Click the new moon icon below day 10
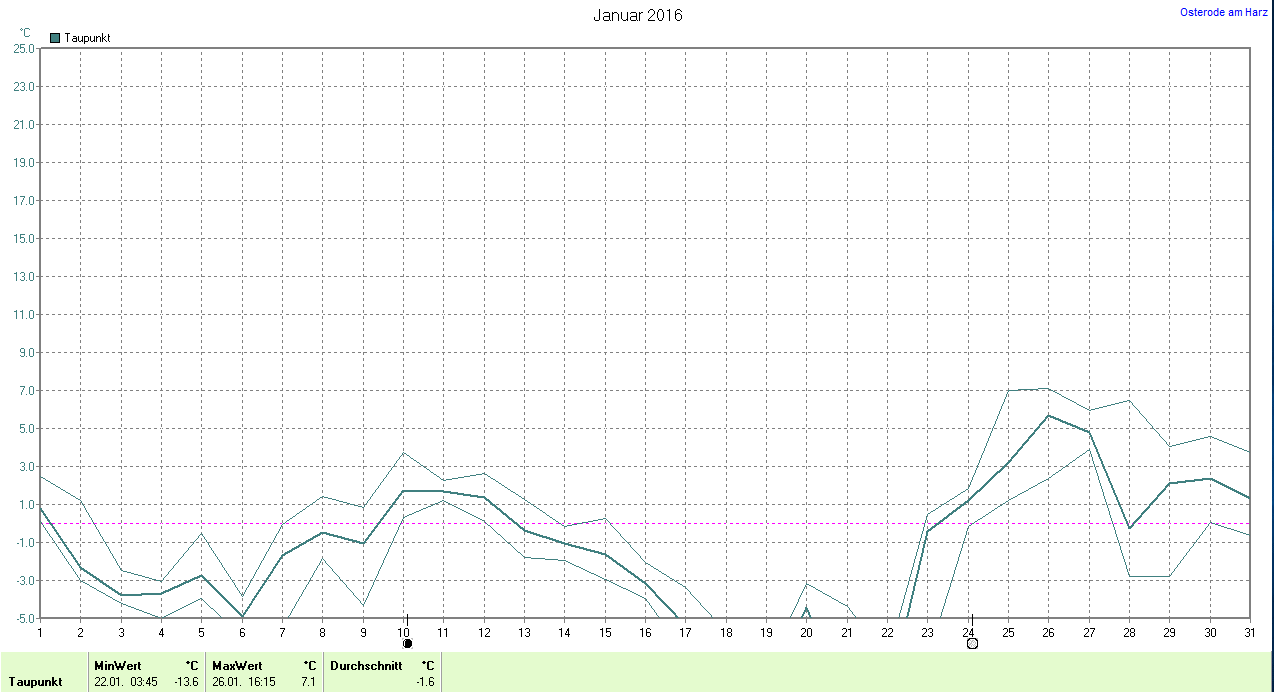The height and width of the screenshot is (692, 1274). [x=407, y=643]
